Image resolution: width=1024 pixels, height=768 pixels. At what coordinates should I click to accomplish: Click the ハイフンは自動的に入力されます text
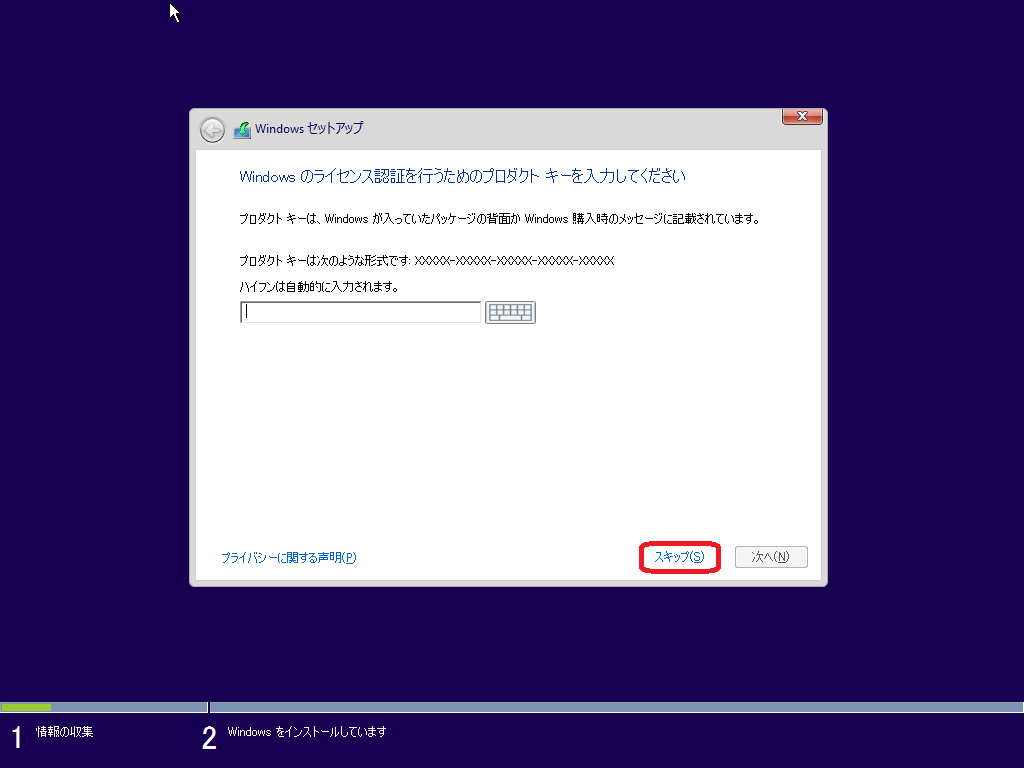tap(319, 287)
